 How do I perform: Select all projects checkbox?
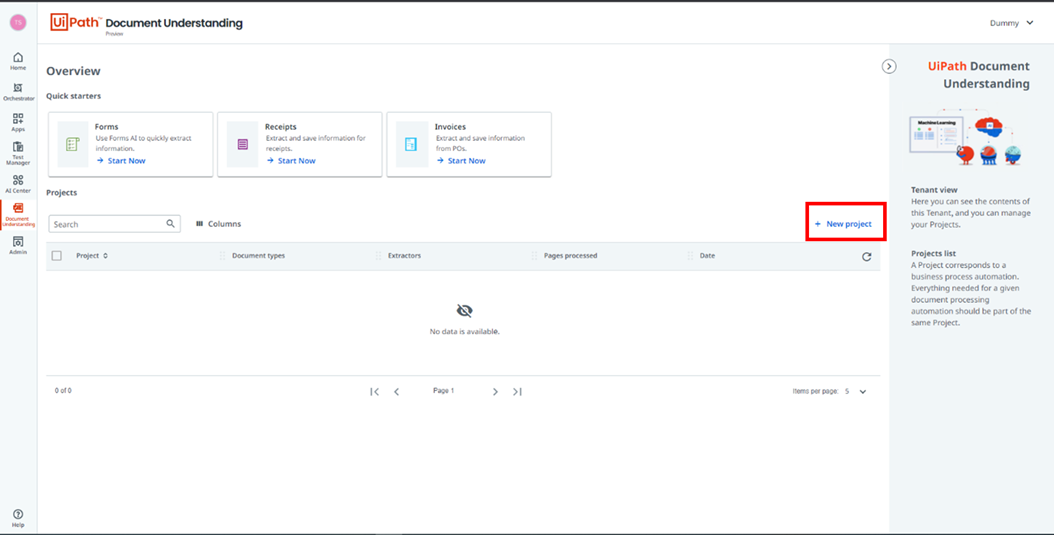tap(56, 255)
